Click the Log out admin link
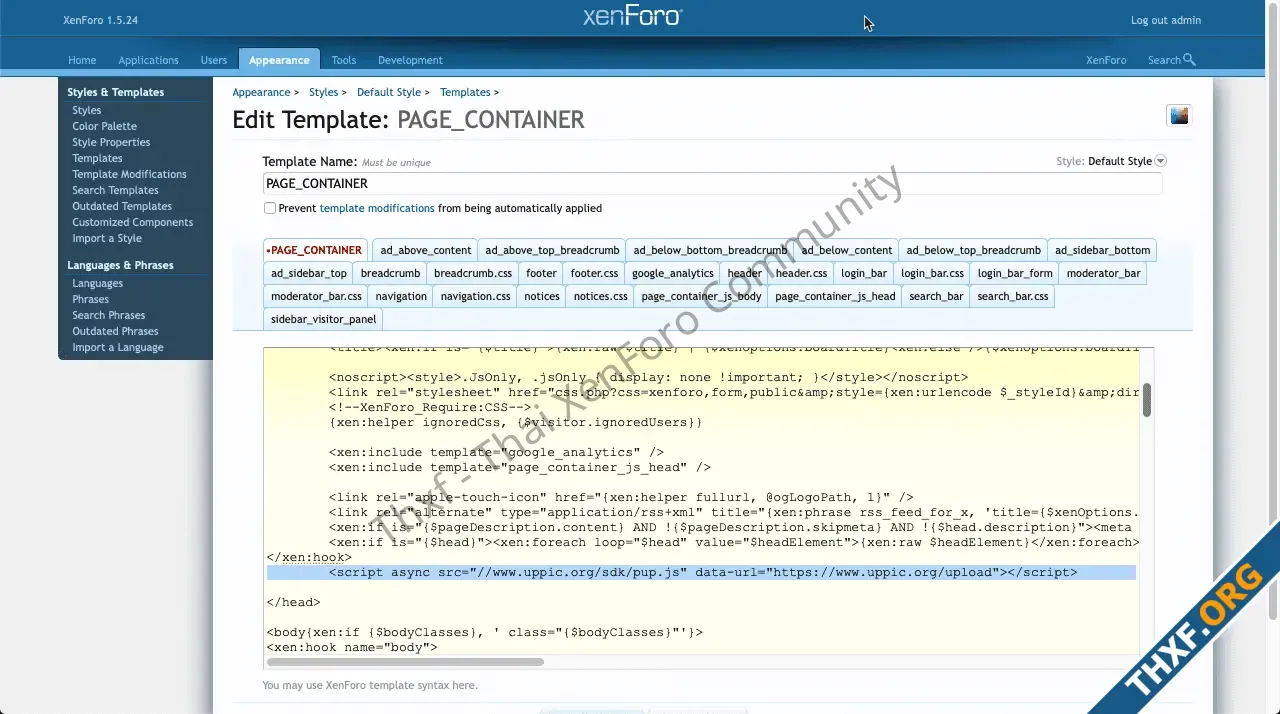 pyautogui.click(x=1166, y=20)
